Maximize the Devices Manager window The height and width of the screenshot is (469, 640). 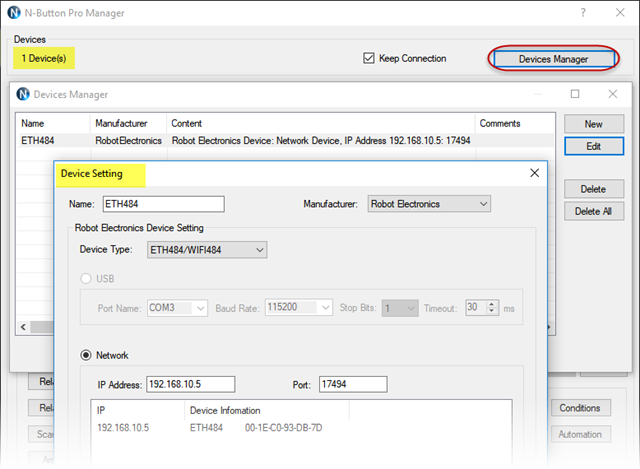tap(575, 94)
